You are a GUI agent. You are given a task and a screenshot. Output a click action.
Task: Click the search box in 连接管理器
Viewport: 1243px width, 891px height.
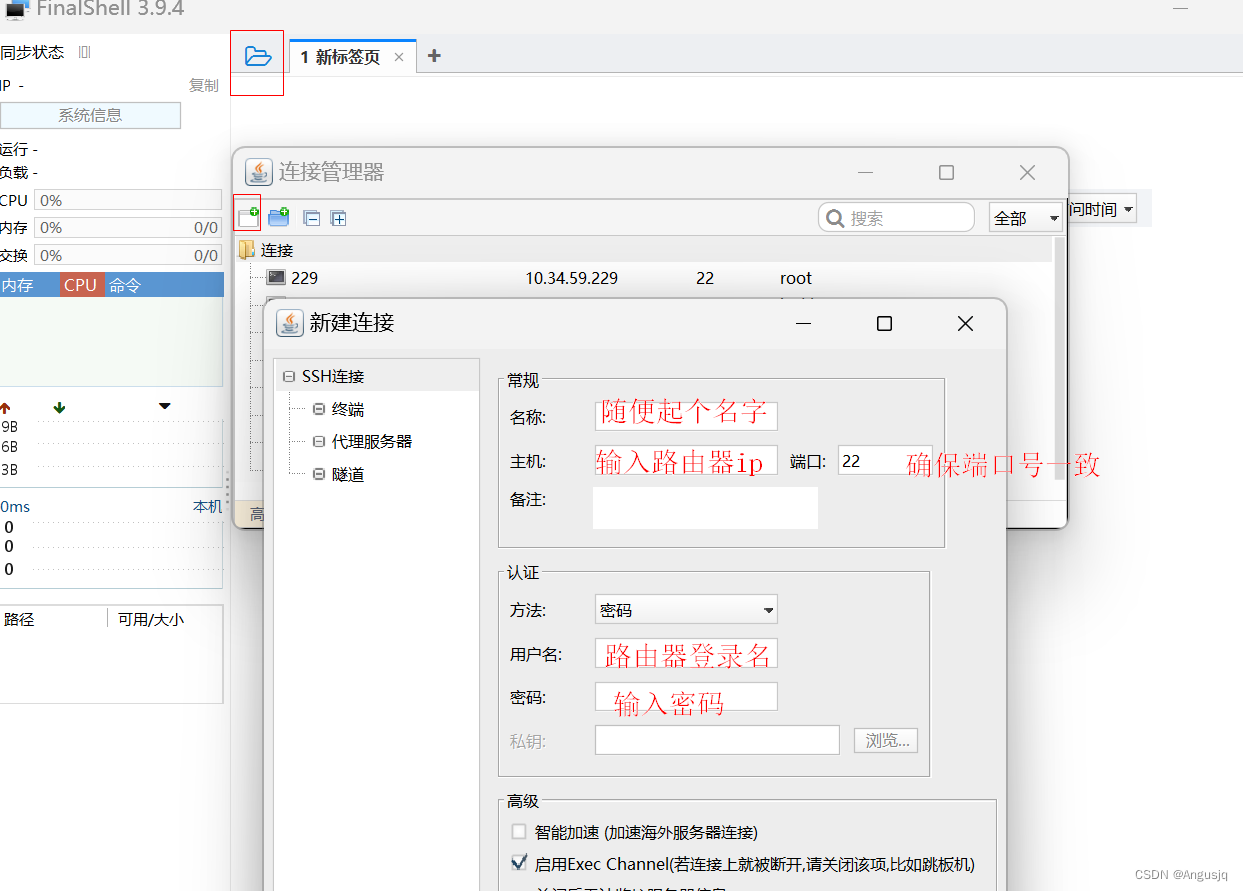[x=896, y=217]
